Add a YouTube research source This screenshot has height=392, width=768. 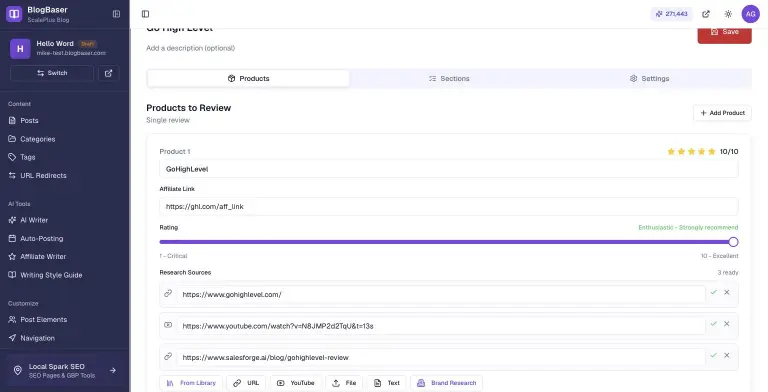point(296,383)
